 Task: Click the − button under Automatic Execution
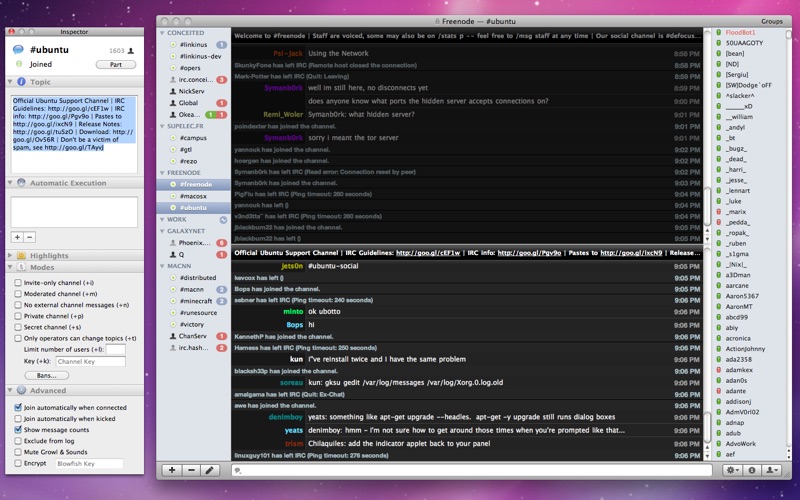pos(30,237)
